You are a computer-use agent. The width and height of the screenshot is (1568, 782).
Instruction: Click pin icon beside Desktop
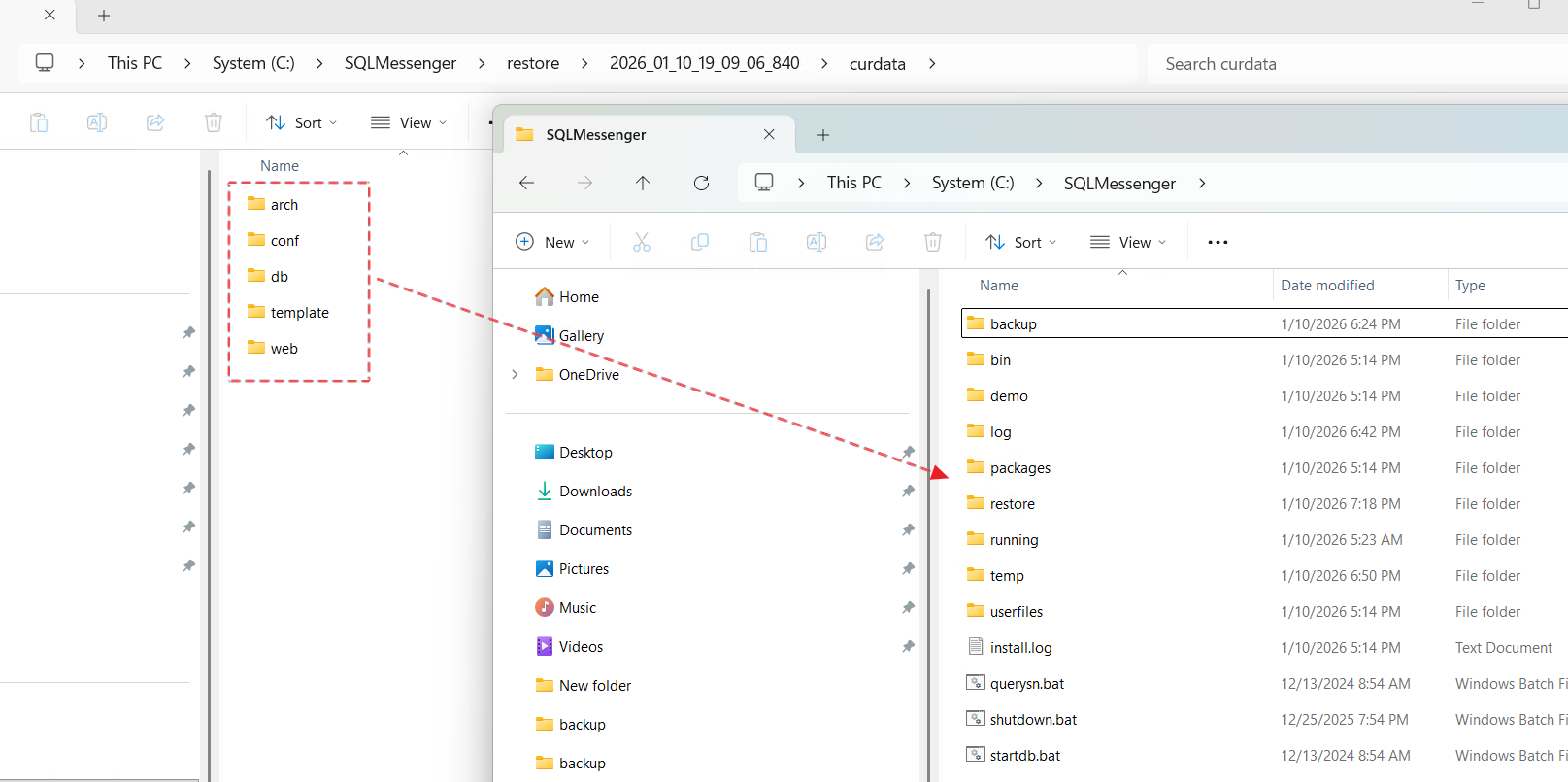pyautogui.click(x=908, y=452)
